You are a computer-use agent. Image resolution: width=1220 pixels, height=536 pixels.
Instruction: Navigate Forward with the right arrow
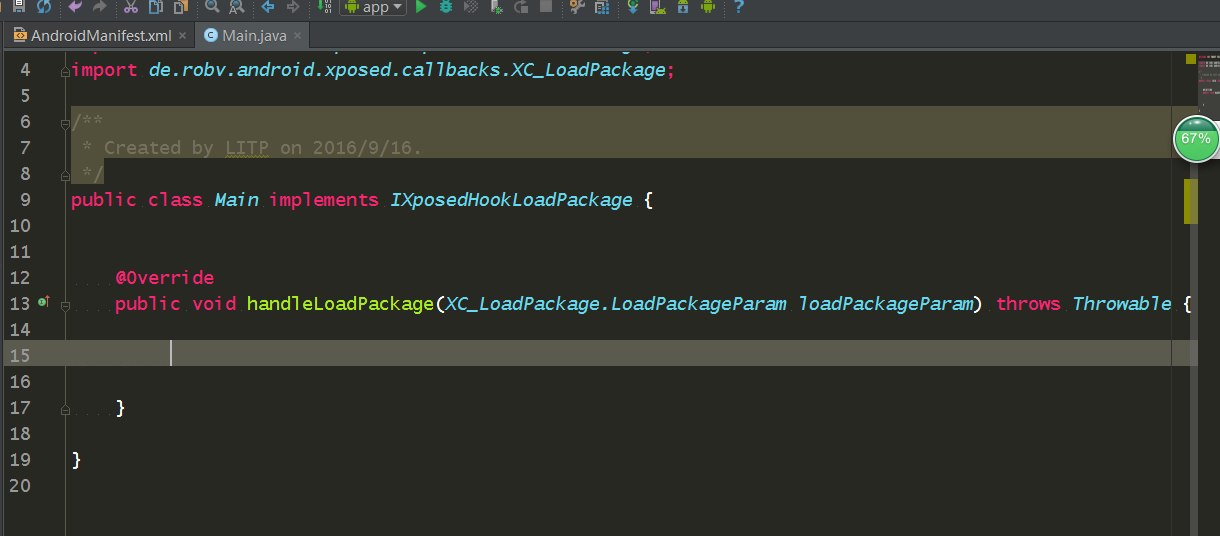293,7
